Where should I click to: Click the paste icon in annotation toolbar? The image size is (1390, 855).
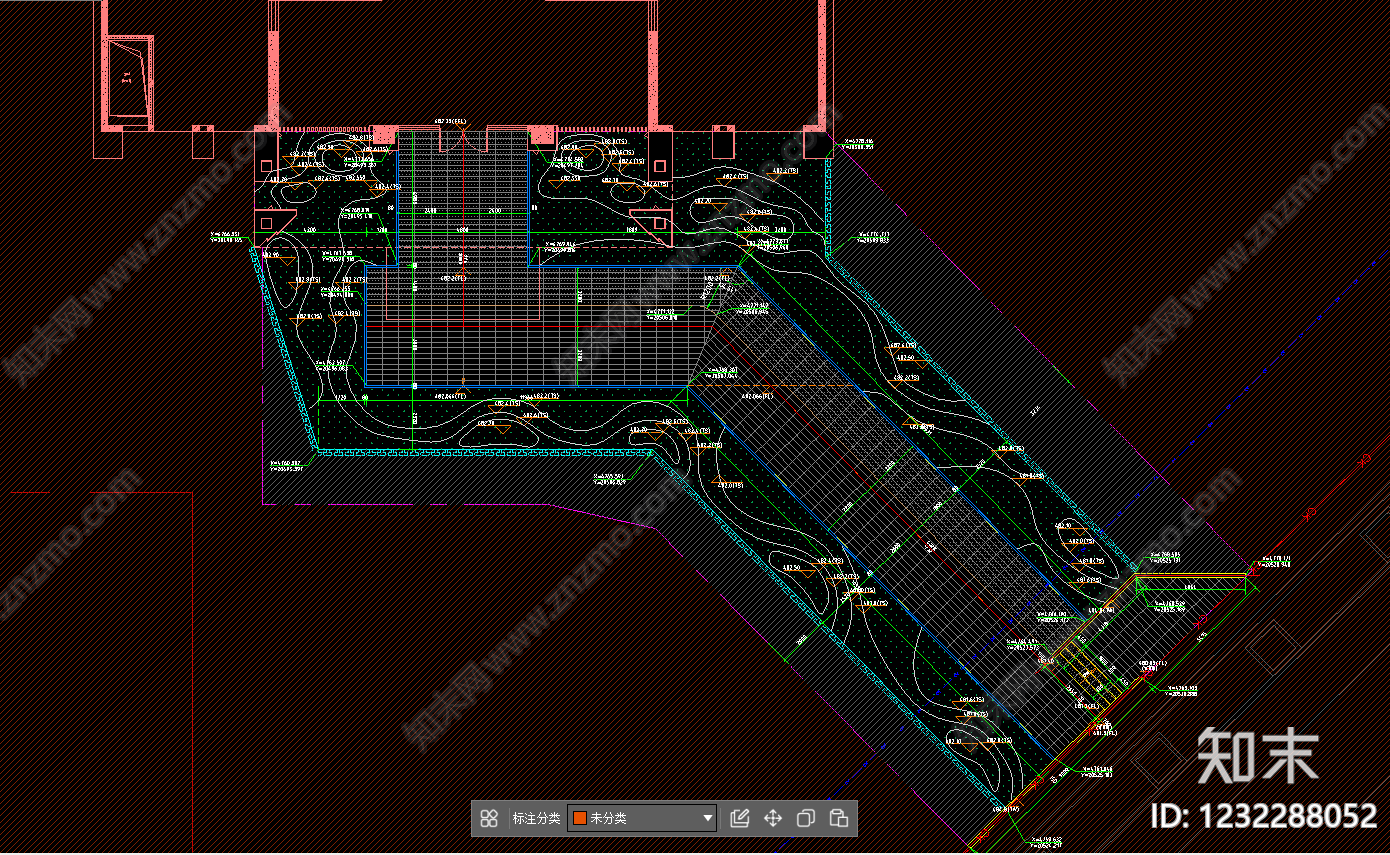839,818
